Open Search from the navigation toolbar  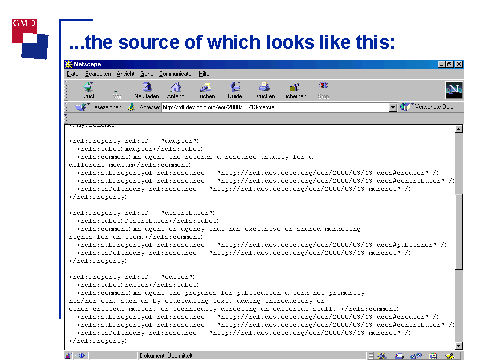[206, 90]
